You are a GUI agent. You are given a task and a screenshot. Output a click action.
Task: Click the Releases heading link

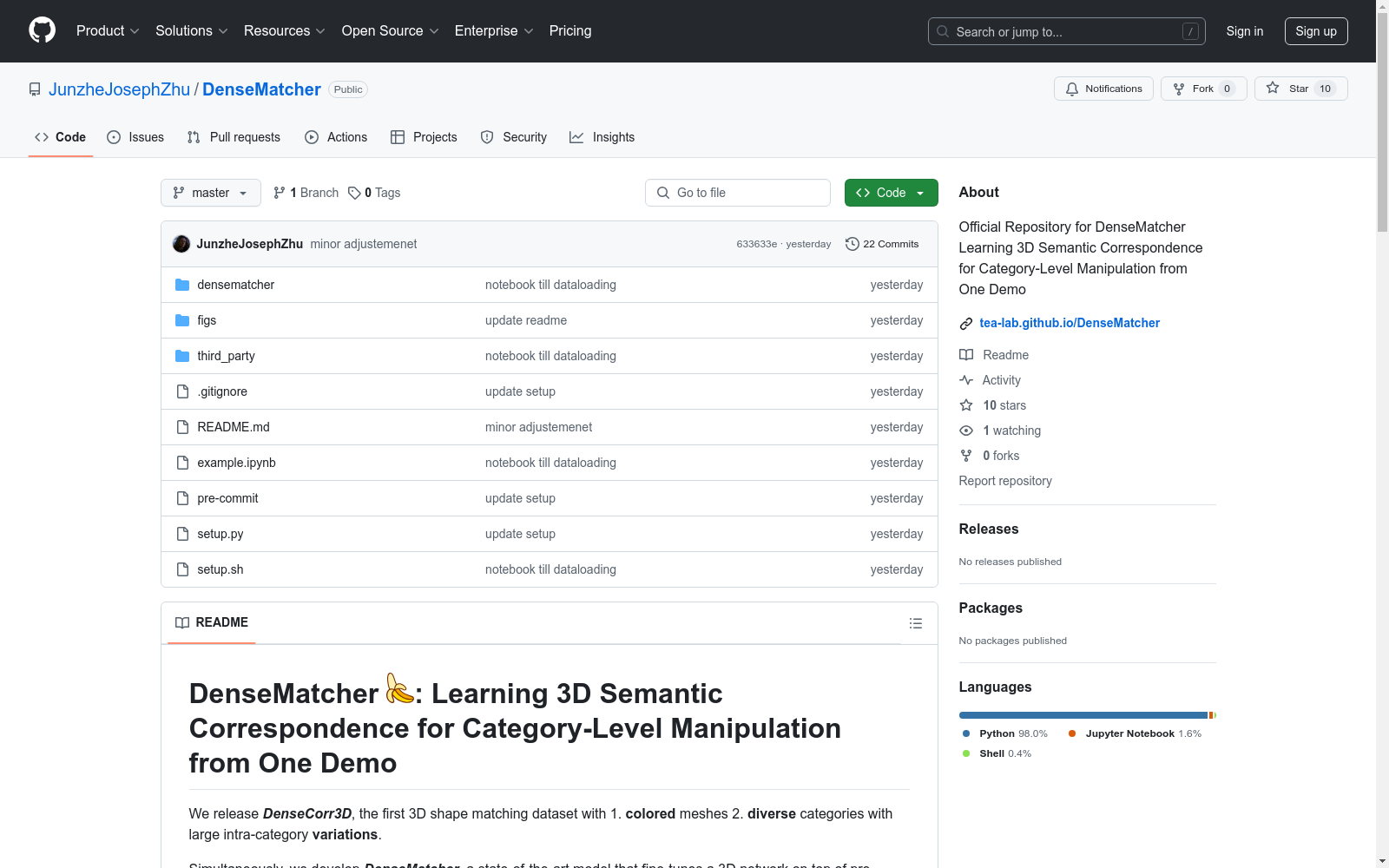click(x=989, y=529)
